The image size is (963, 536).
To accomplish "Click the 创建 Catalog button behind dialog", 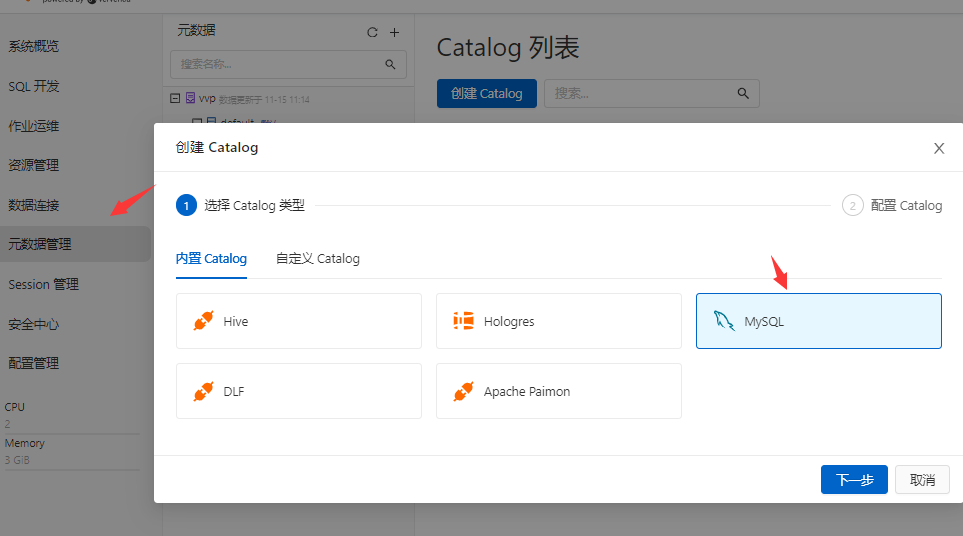I will (486, 93).
